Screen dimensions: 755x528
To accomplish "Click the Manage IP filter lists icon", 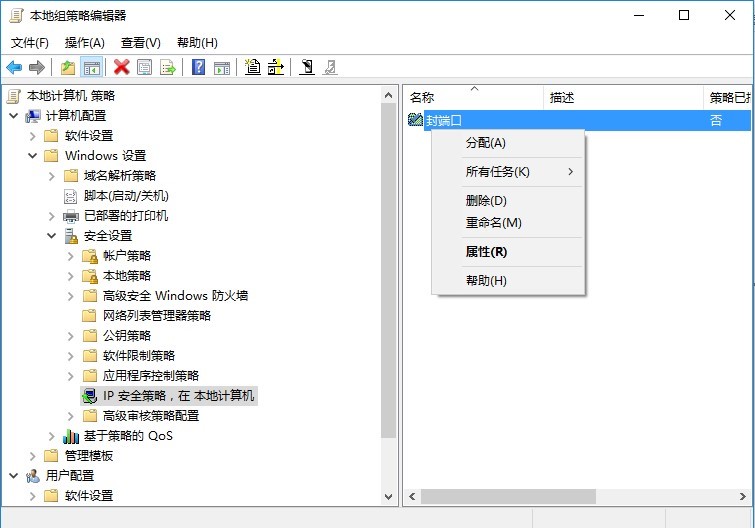I will pos(276,68).
